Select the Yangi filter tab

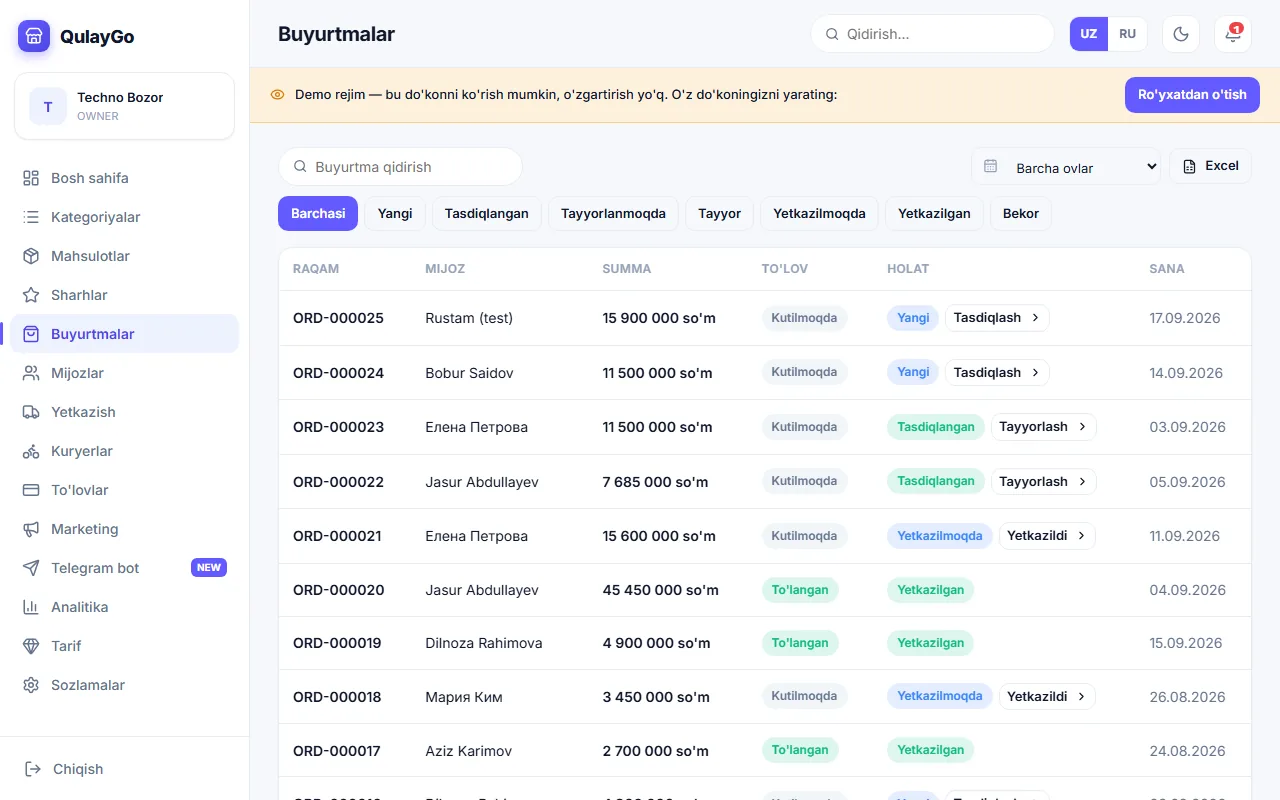tap(395, 213)
